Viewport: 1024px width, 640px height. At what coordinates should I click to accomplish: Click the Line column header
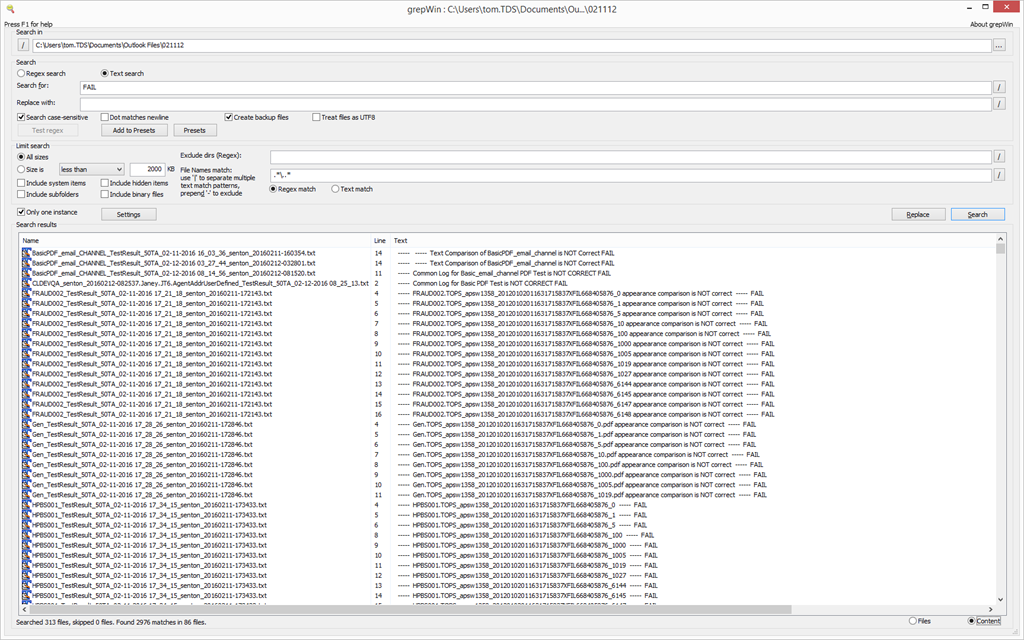[x=379, y=241]
